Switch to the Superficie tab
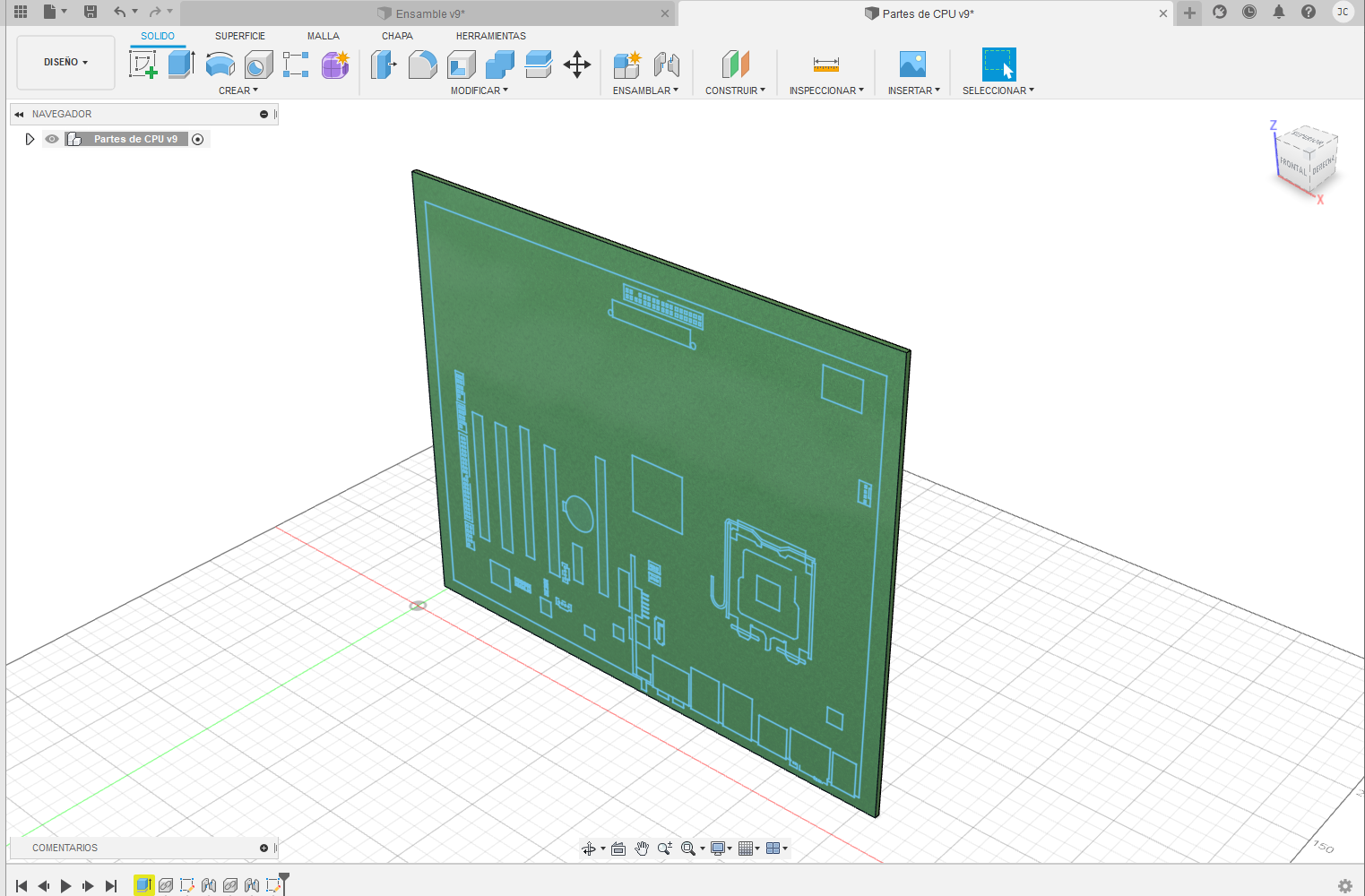Screen dimensions: 1365x896 pyautogui.click(x=240, y=36)
